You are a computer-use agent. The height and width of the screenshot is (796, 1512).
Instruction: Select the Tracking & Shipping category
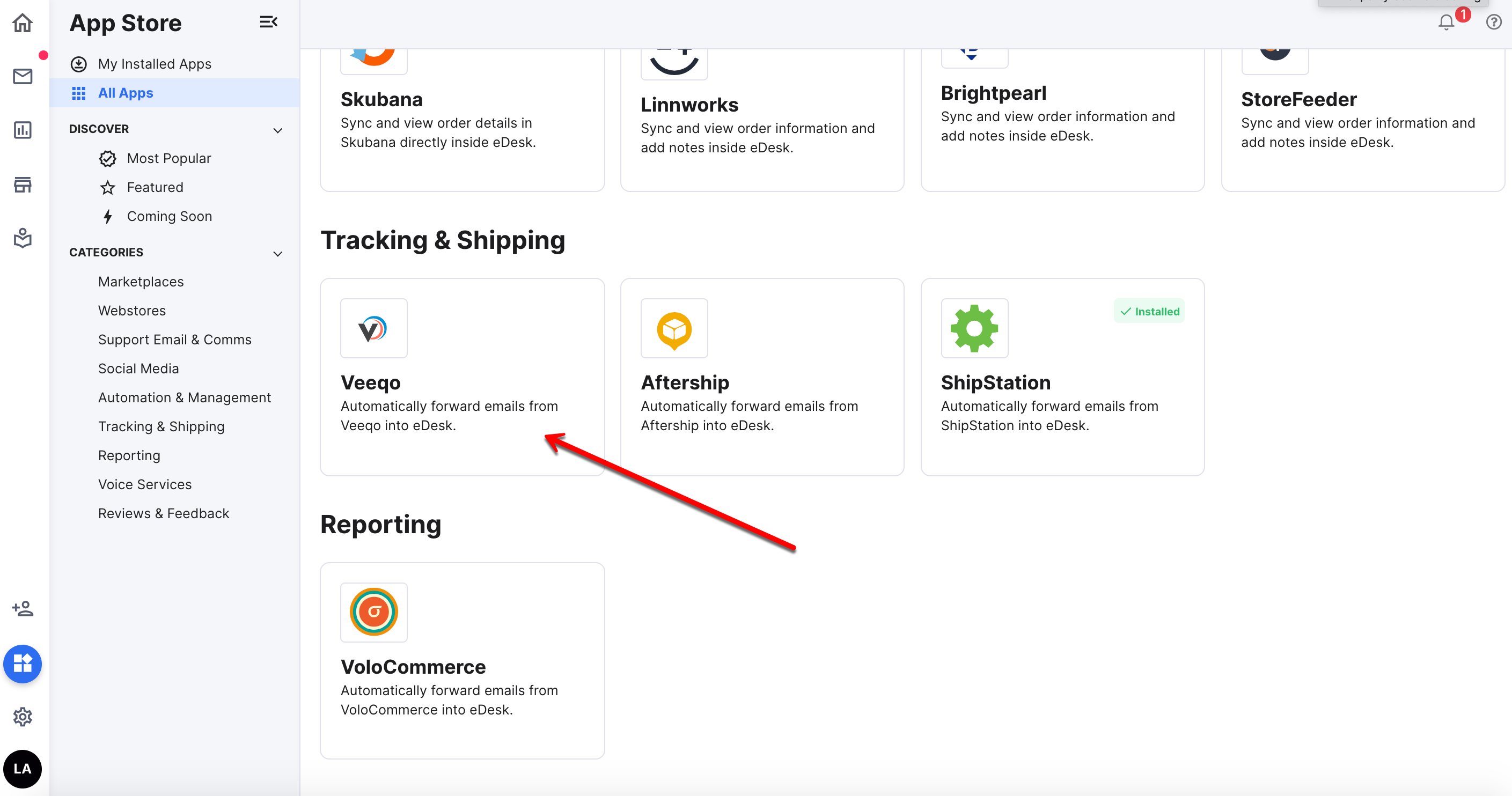[161, 426]
